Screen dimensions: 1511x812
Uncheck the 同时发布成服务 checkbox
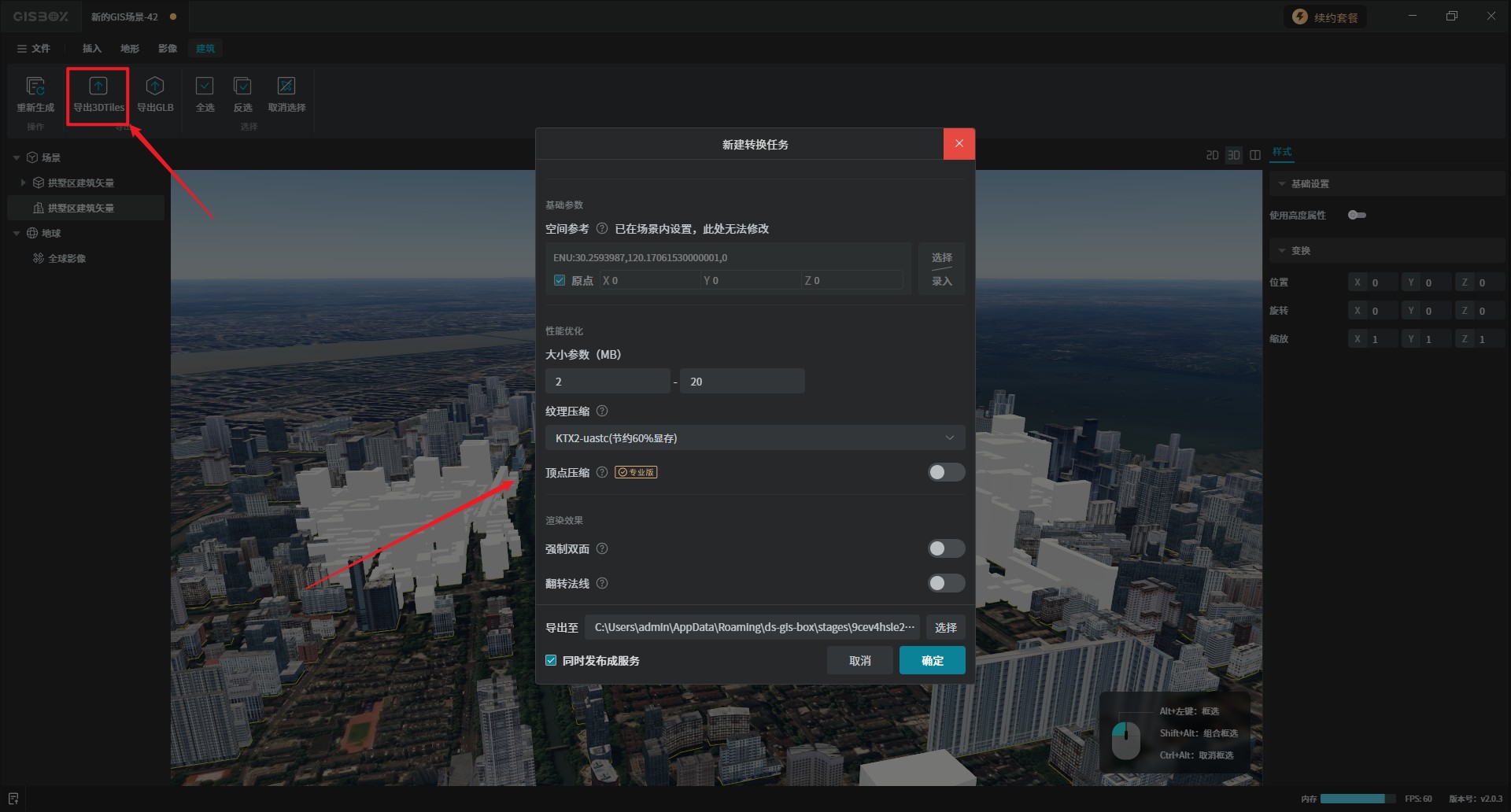tap(551, 661)
